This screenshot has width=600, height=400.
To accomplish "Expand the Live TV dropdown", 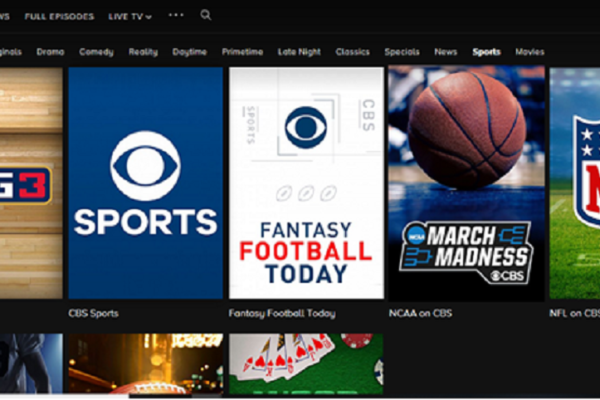I will coord(130,16).
